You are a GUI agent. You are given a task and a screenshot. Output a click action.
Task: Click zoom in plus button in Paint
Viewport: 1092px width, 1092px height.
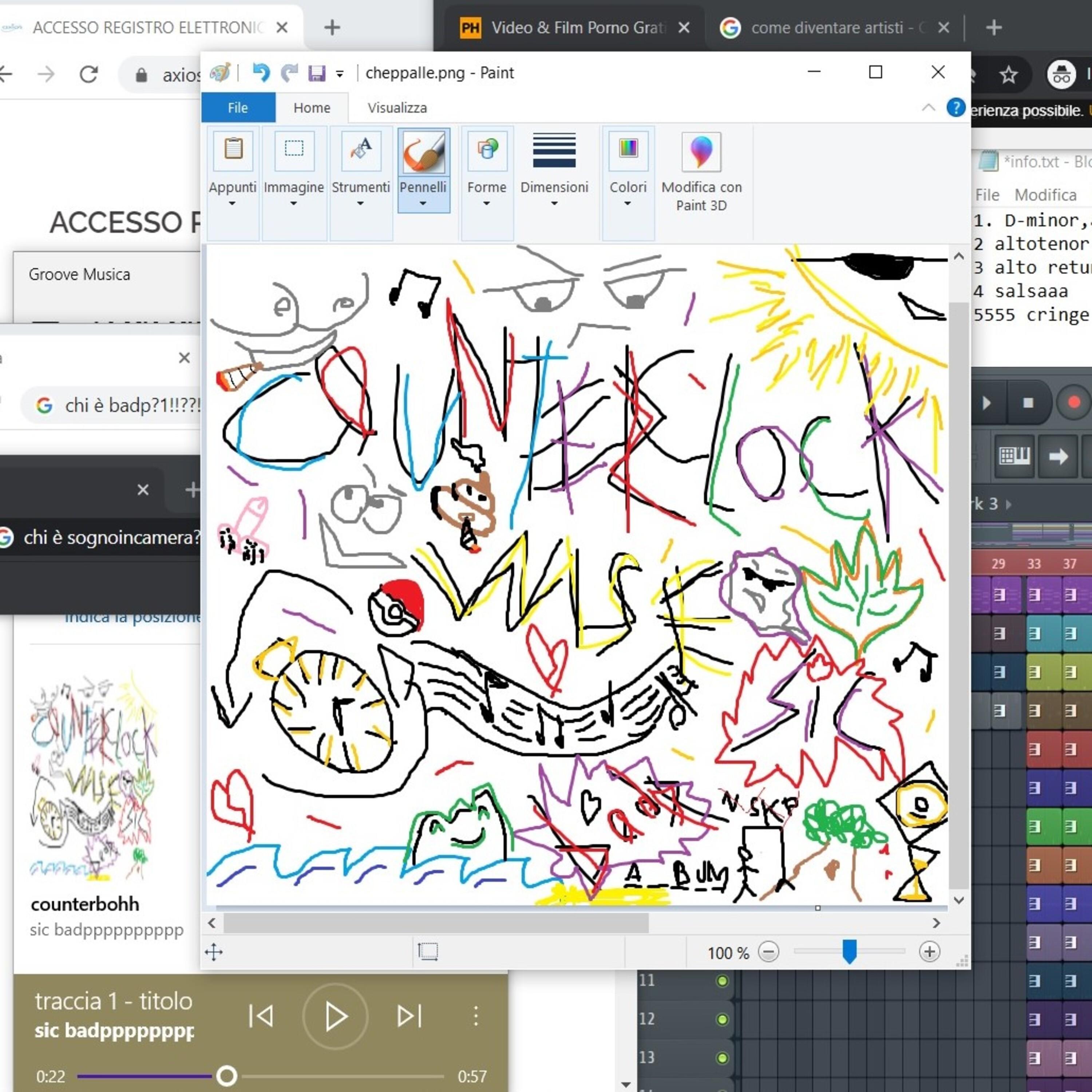(929, 952)
